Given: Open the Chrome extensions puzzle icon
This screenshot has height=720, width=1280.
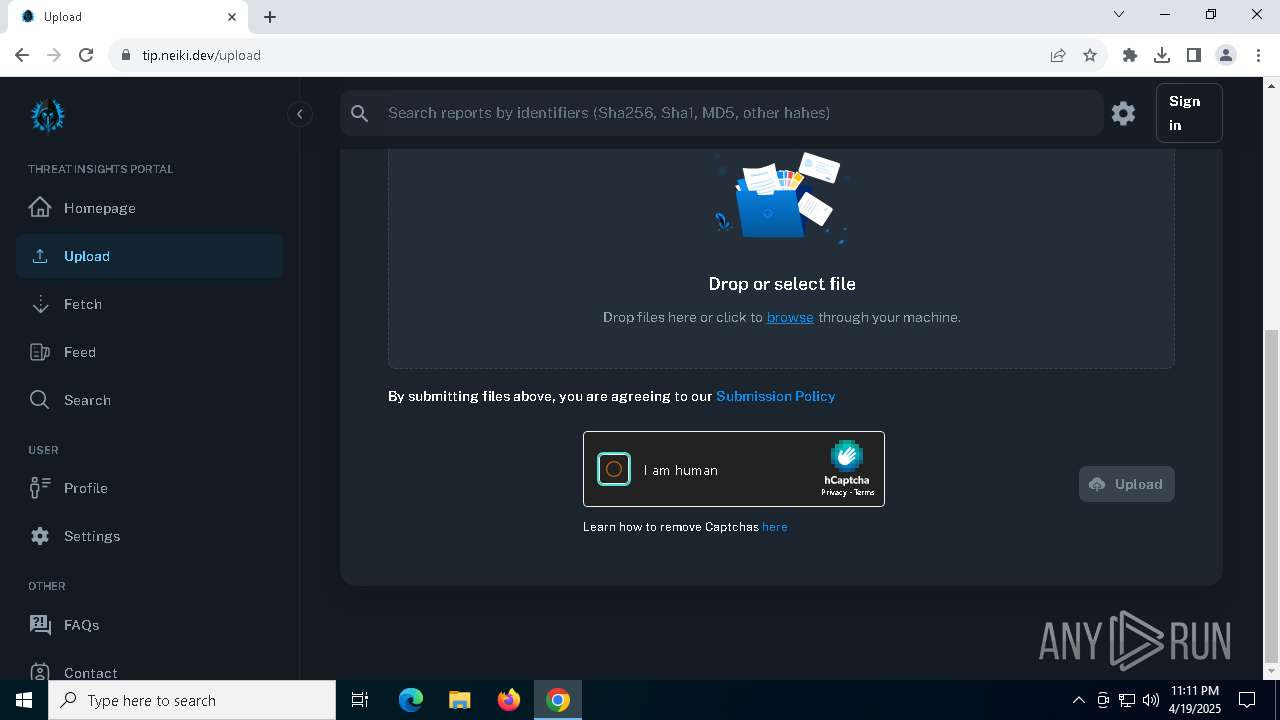Looking at the screenshot, I should (1130, 55).
